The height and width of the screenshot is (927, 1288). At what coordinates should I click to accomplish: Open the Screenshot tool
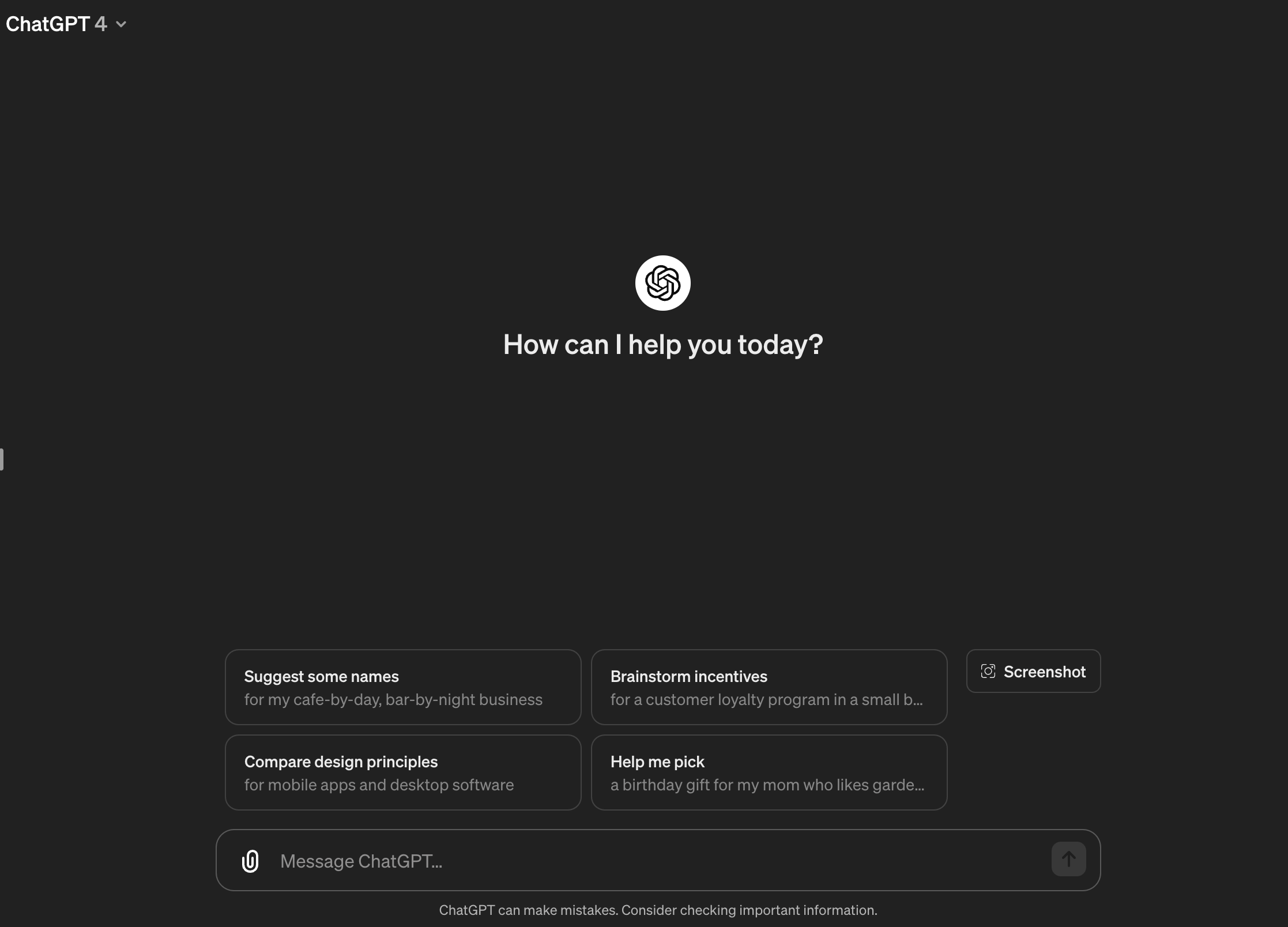pyautogui.click(x=1033, y=671)
